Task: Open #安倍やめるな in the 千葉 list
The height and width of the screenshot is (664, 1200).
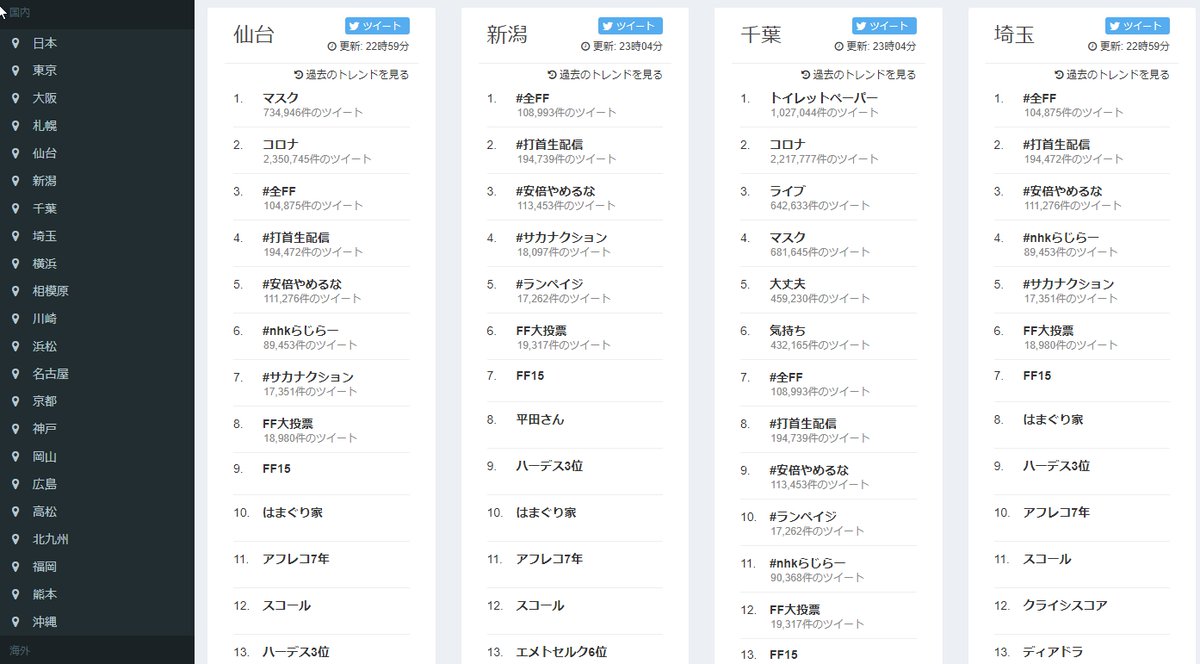Action: [809, 470]
